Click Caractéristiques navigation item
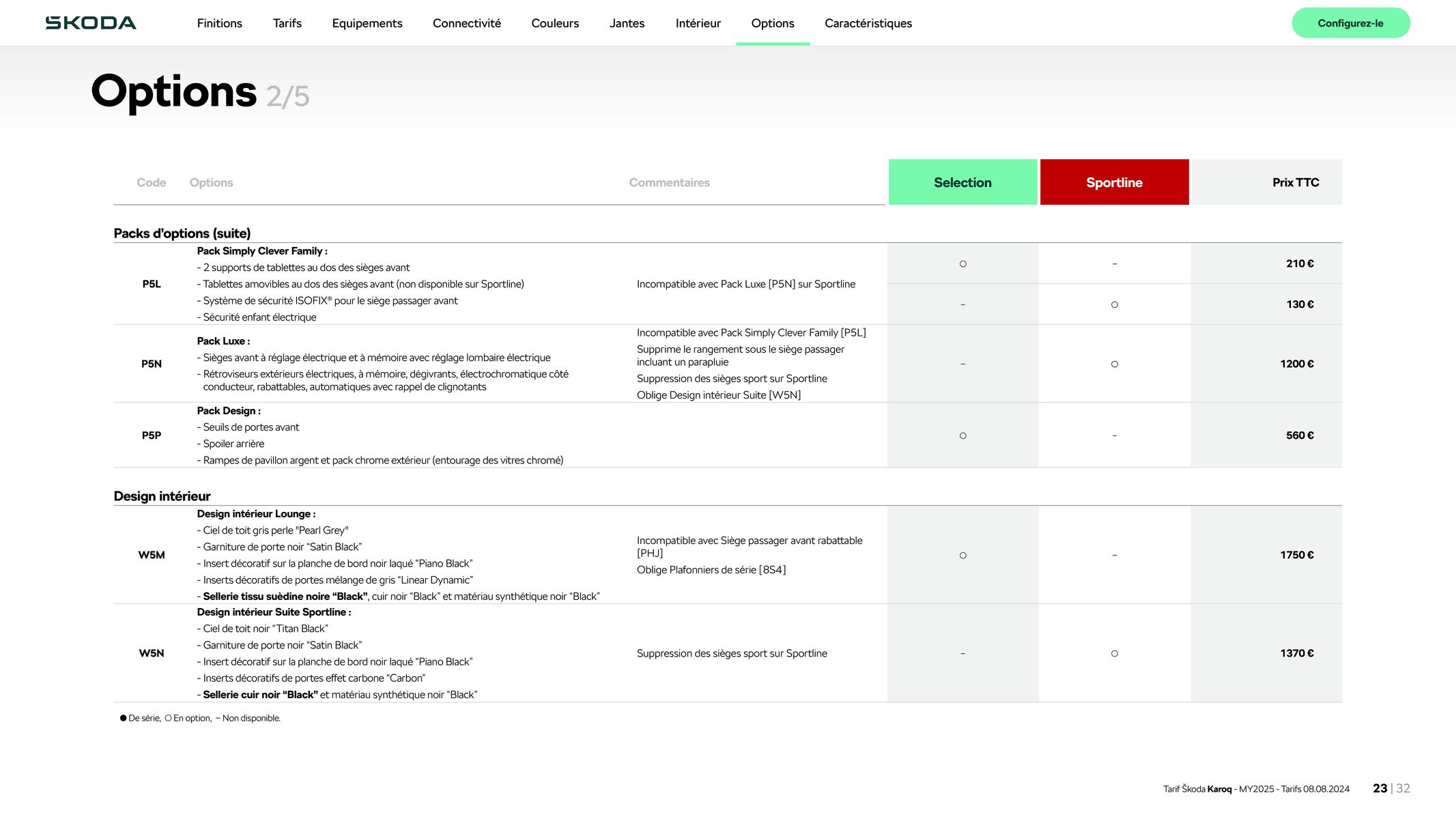1456x819 pixels. click(x=868, y=23)
